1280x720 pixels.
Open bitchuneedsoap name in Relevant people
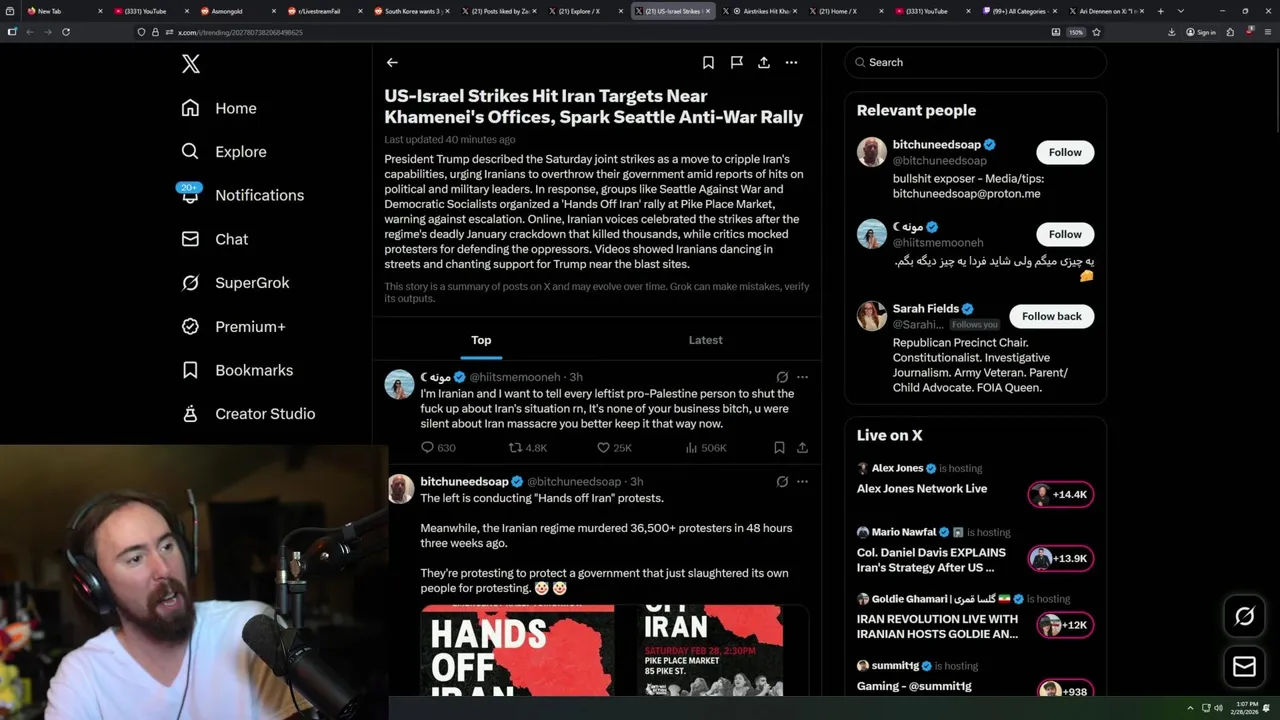tap(937, 145)
